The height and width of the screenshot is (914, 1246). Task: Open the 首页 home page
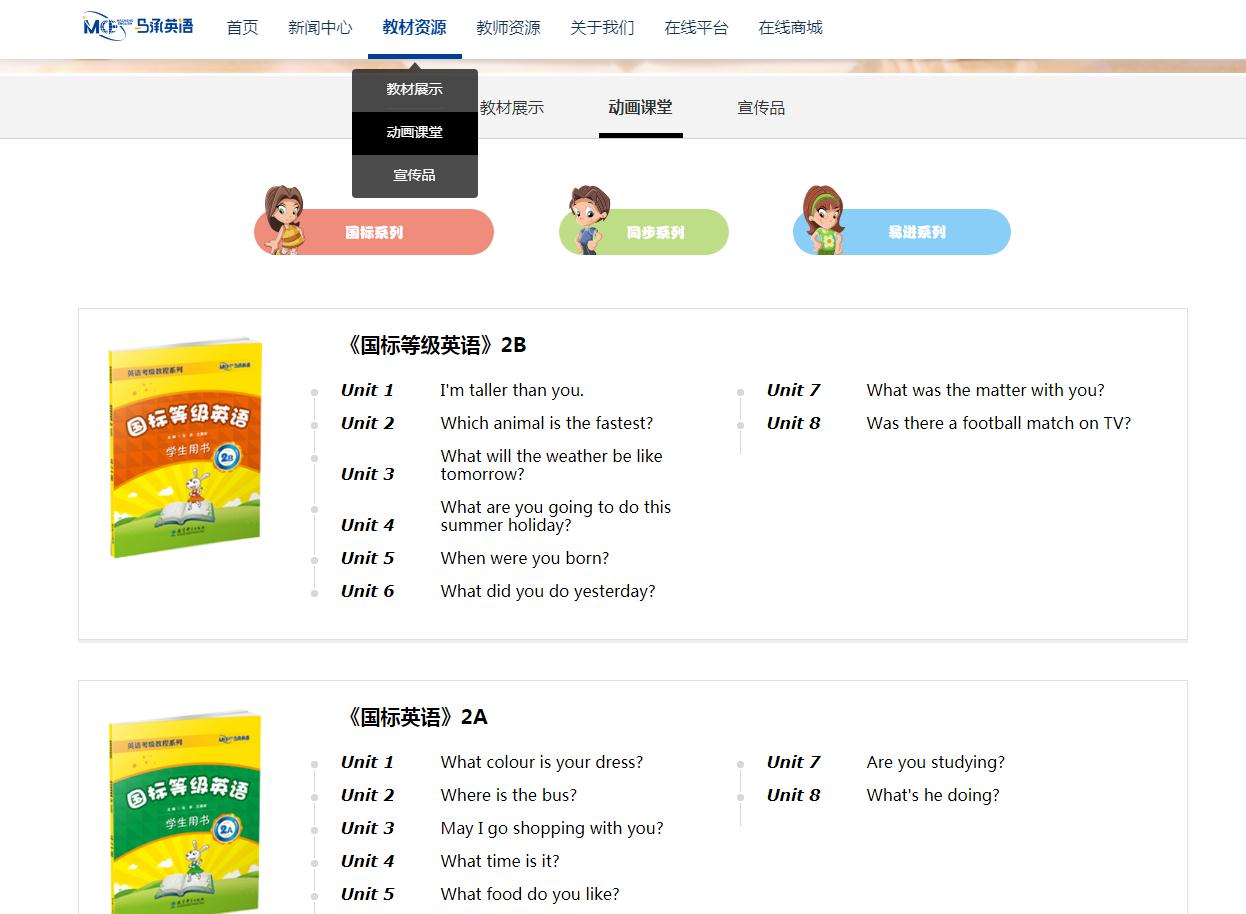[x=243, y=28]
